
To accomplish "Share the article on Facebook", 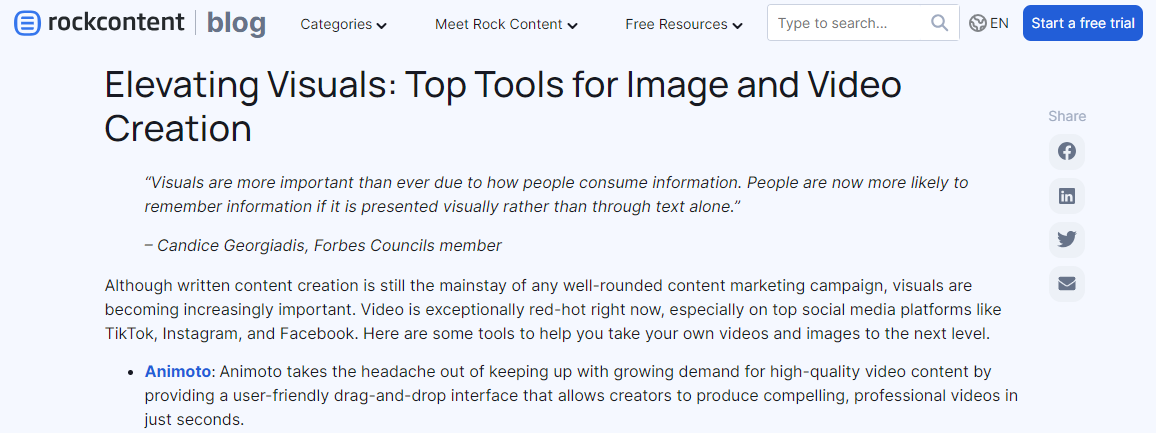I will click(1067, 152).
